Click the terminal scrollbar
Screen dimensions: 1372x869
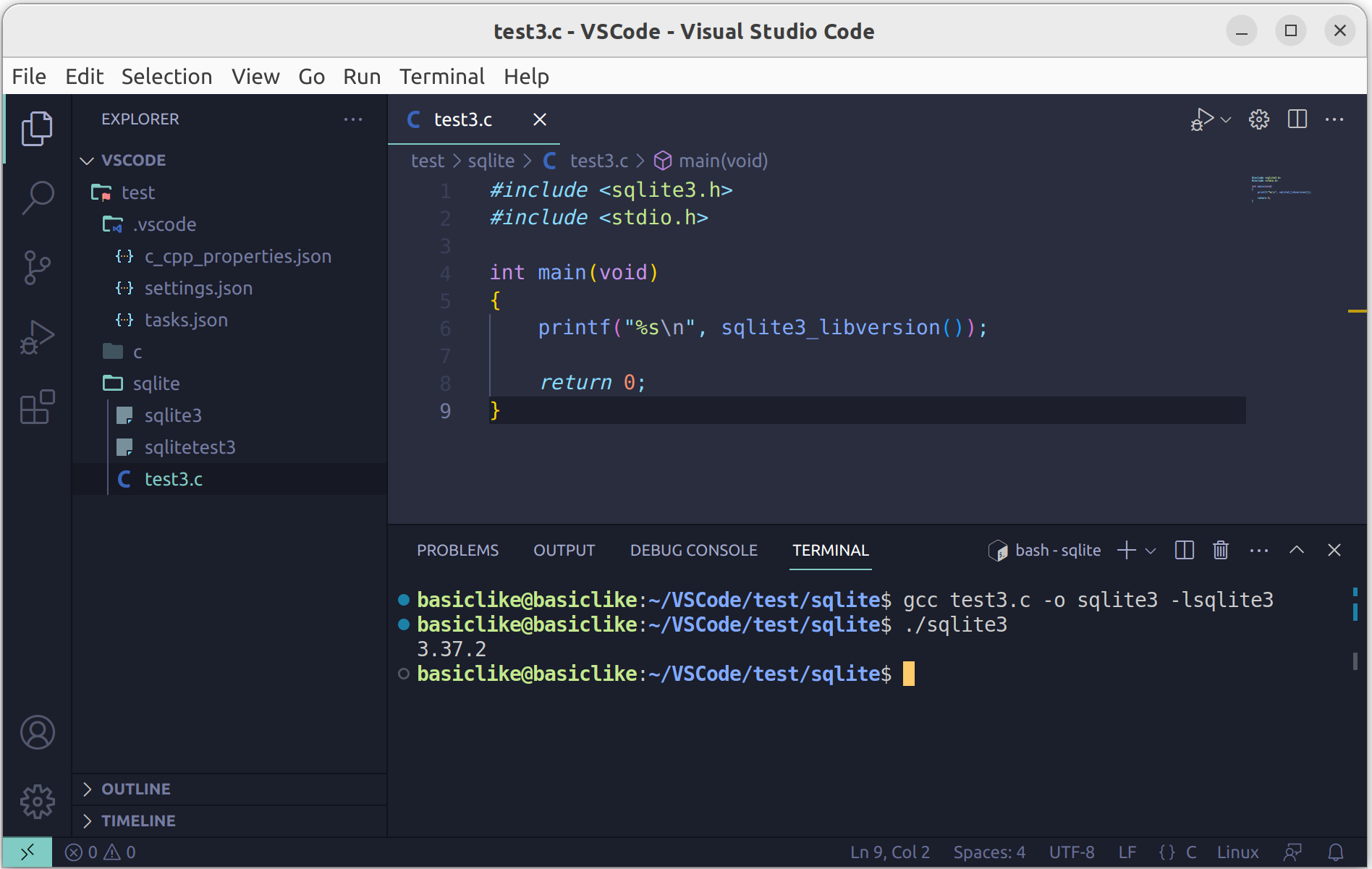[x=1355, y=661]
